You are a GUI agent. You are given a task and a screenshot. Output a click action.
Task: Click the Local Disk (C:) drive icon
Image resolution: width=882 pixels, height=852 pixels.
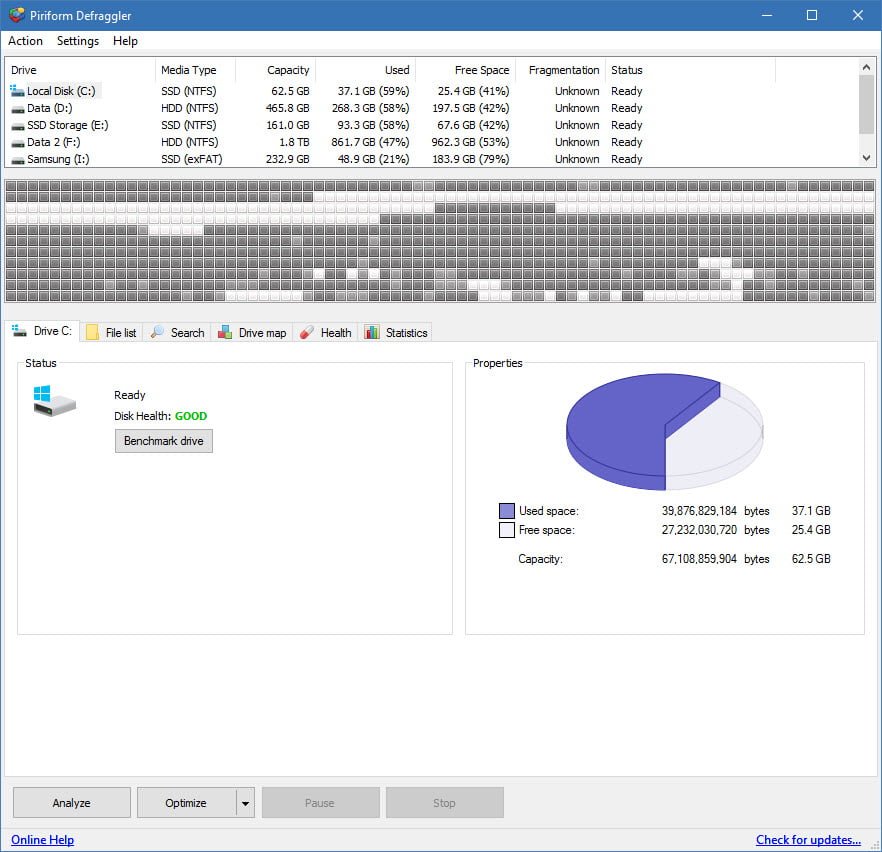(x=17, y=91)
